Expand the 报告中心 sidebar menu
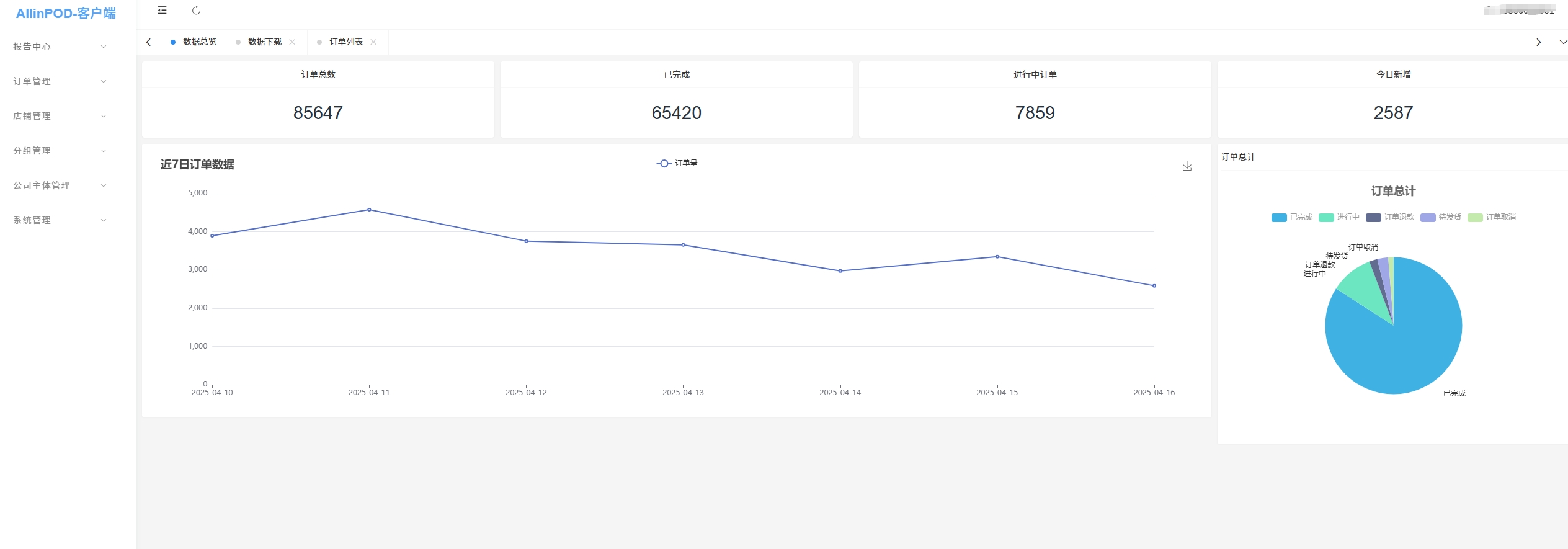 (60, 47)
